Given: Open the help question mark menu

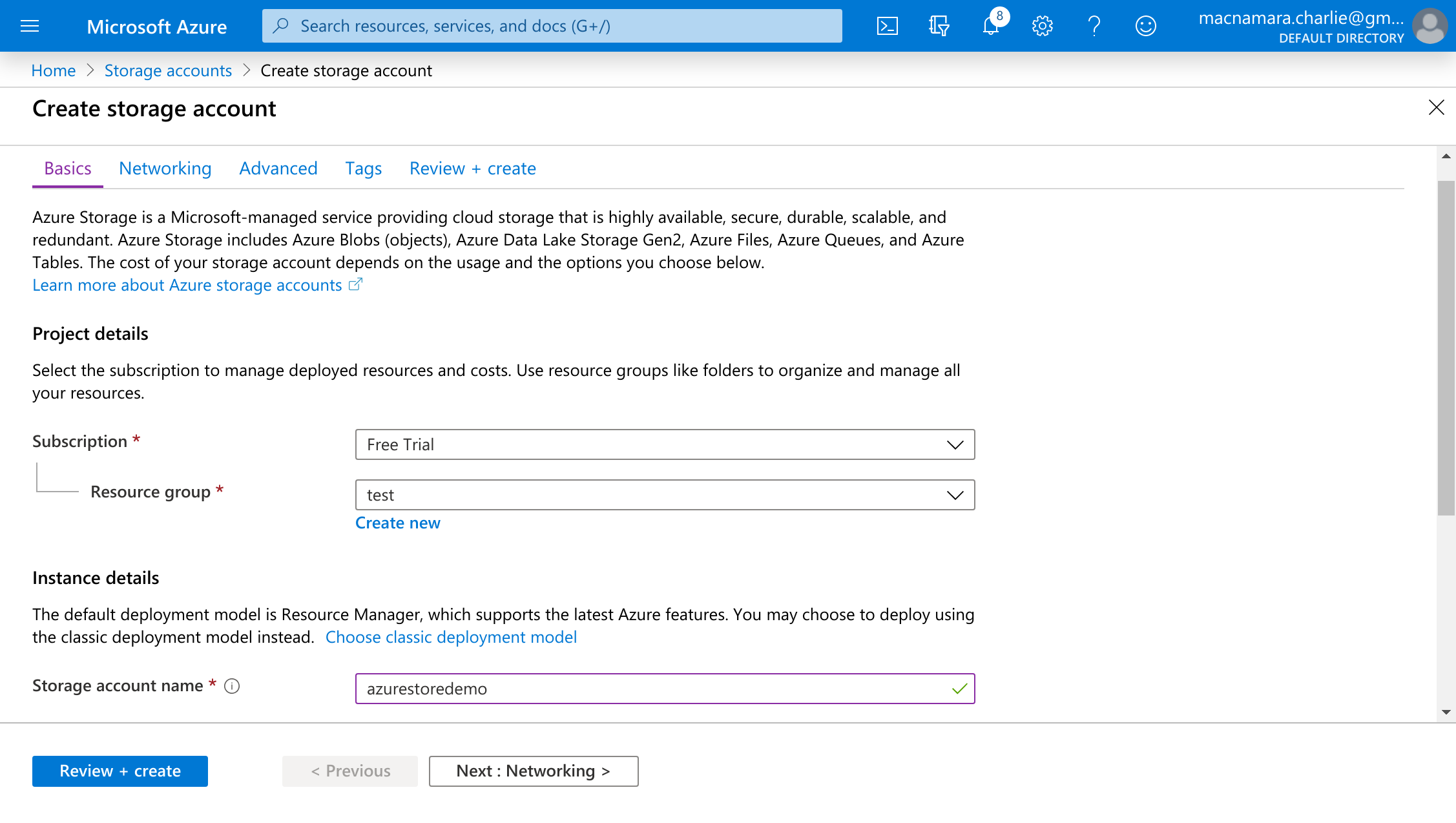Looking at the screenshot, I should coord(1094,26).
